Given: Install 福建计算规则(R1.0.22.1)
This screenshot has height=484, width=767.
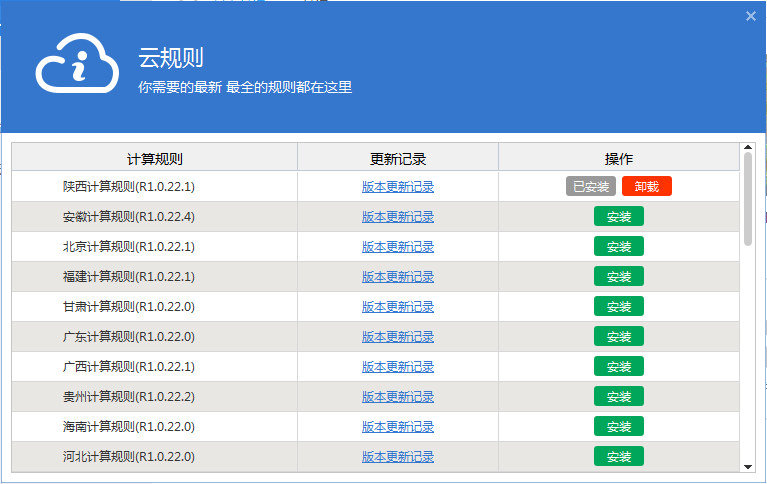Looking at the screenshot, I should [619, 277].
